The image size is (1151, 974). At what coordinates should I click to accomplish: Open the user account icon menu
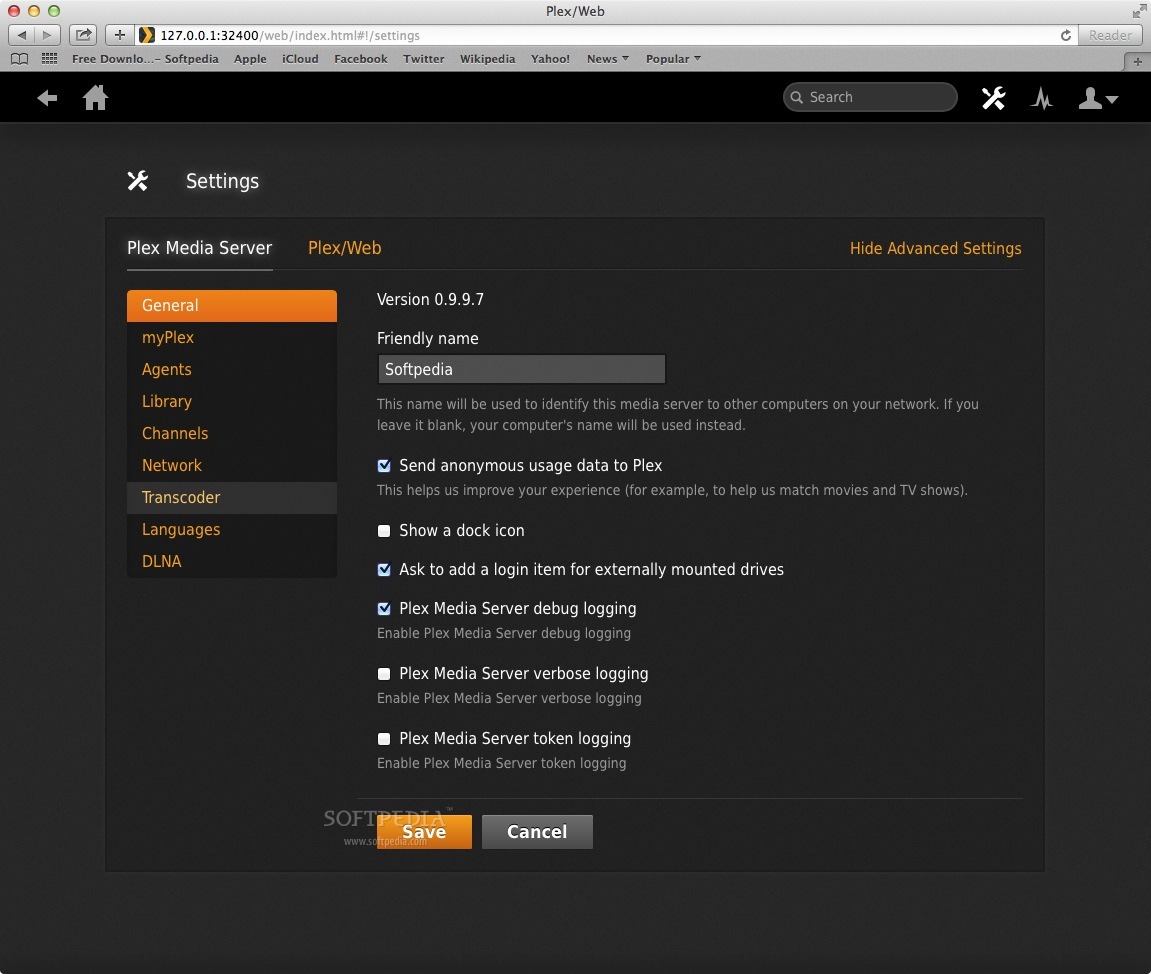point(1098,98)
